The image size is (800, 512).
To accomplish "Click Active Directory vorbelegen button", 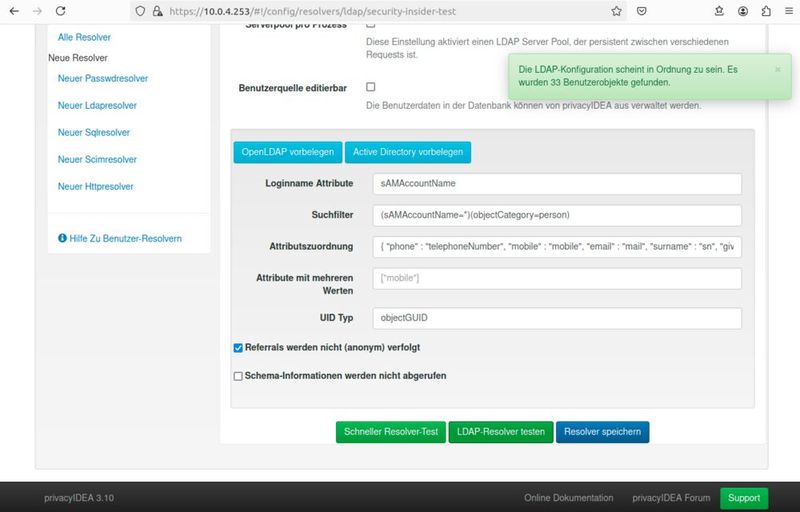I will [408, 152].
